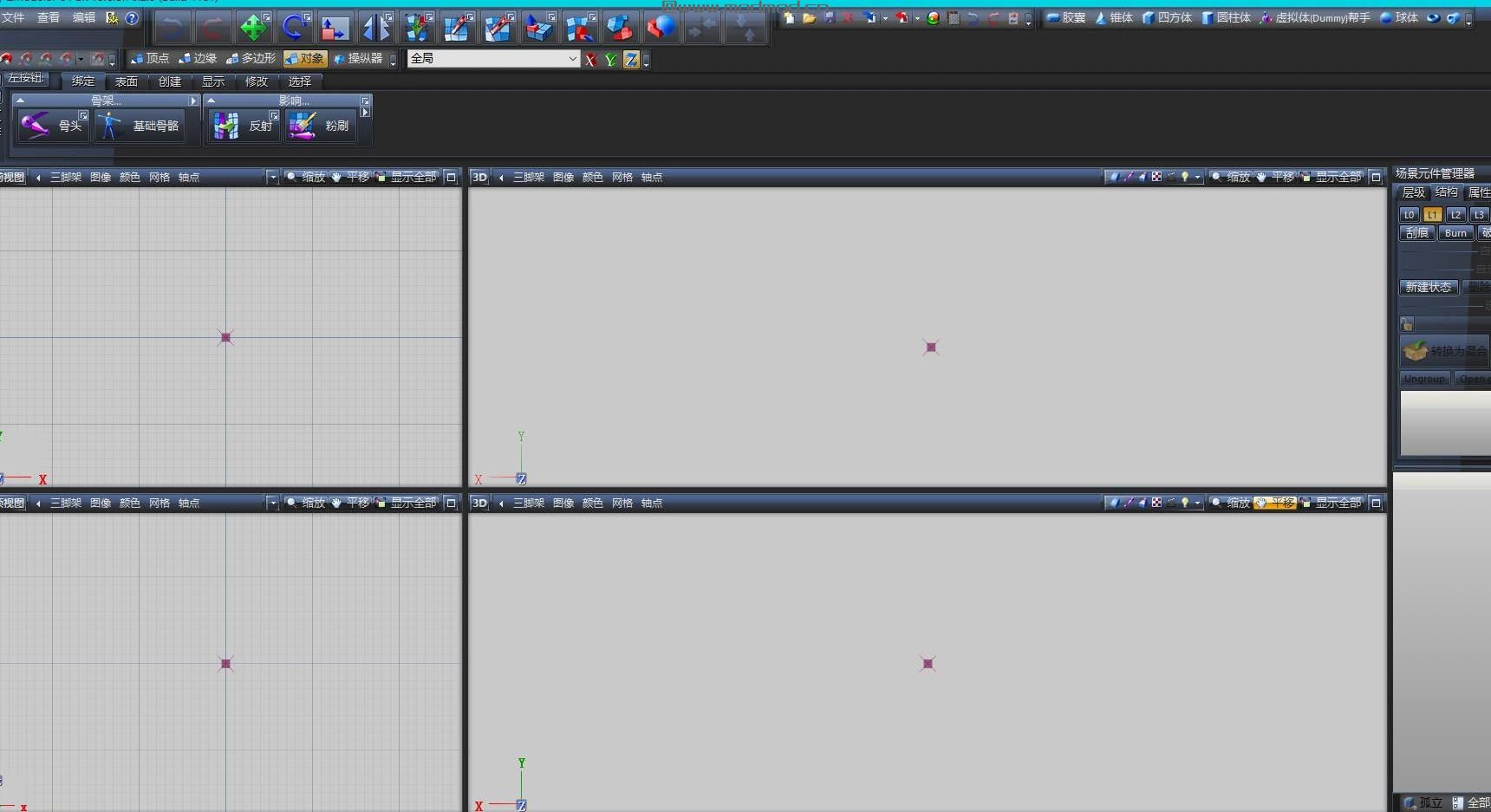1491x812 pixels.
Task: Switch to the 创建 (Create) tab
Action: click(x=170, y=81)
